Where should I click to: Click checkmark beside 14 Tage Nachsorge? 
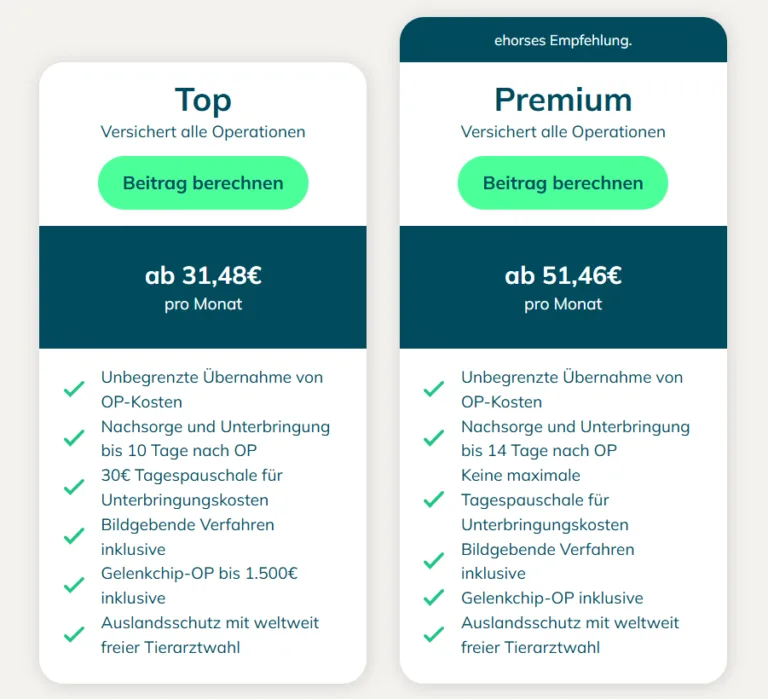click(434, 438)
